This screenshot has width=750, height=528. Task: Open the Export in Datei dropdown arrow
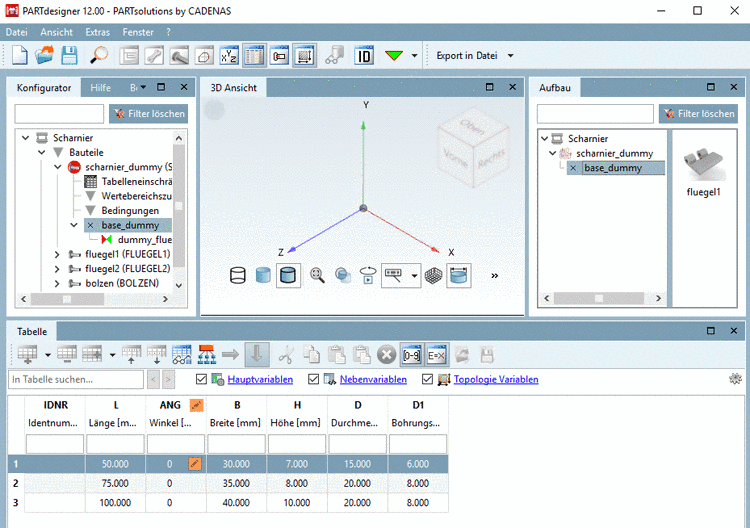point(510,56)
